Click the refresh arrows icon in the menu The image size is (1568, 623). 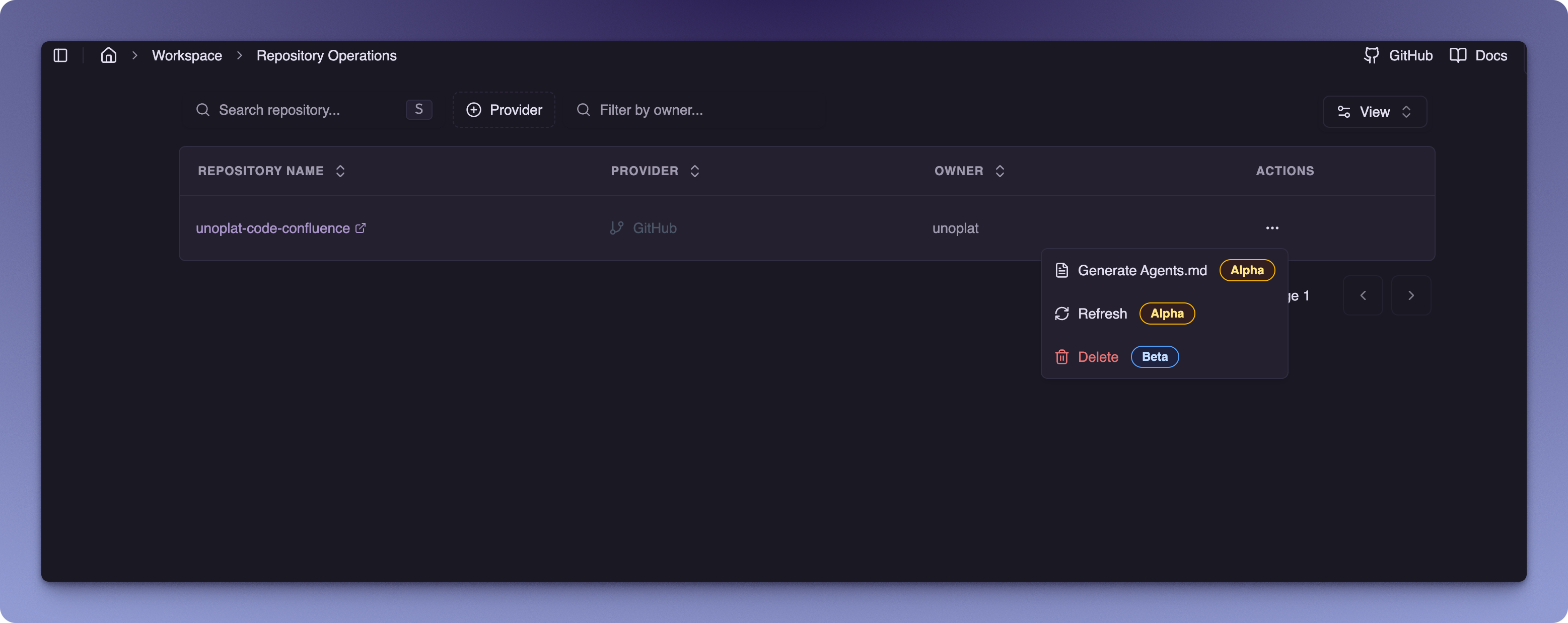coord(1061,314)
